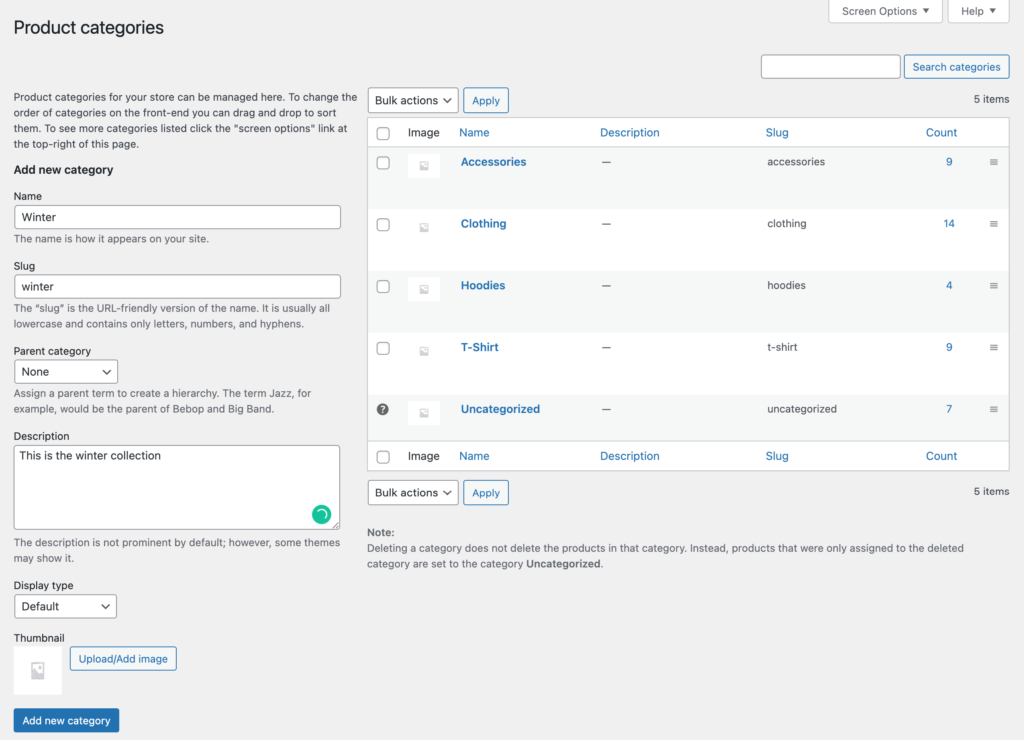The height and width of the screenshot is (740, 1024).
Task: Open the Screen Options tab
Action: (885, 11)
